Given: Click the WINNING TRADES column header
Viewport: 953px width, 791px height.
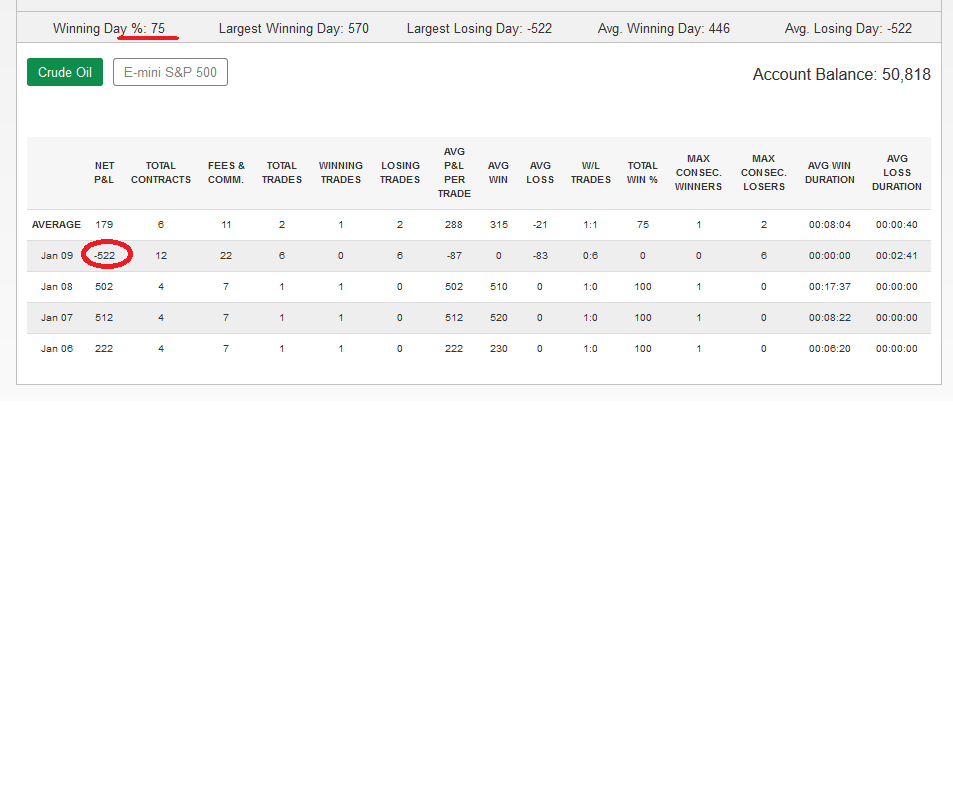Looking at the screenshot, I should (x=340, y=173).
